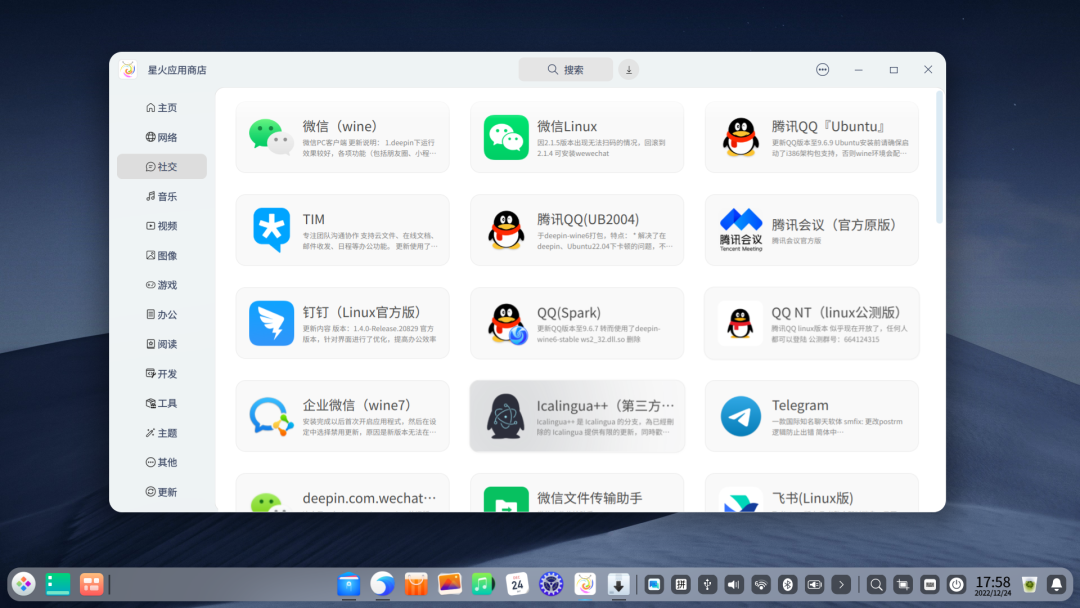This screenshot has height=608, width=1080.
Task: Open the download list button beside search
Action: point(628,69)
